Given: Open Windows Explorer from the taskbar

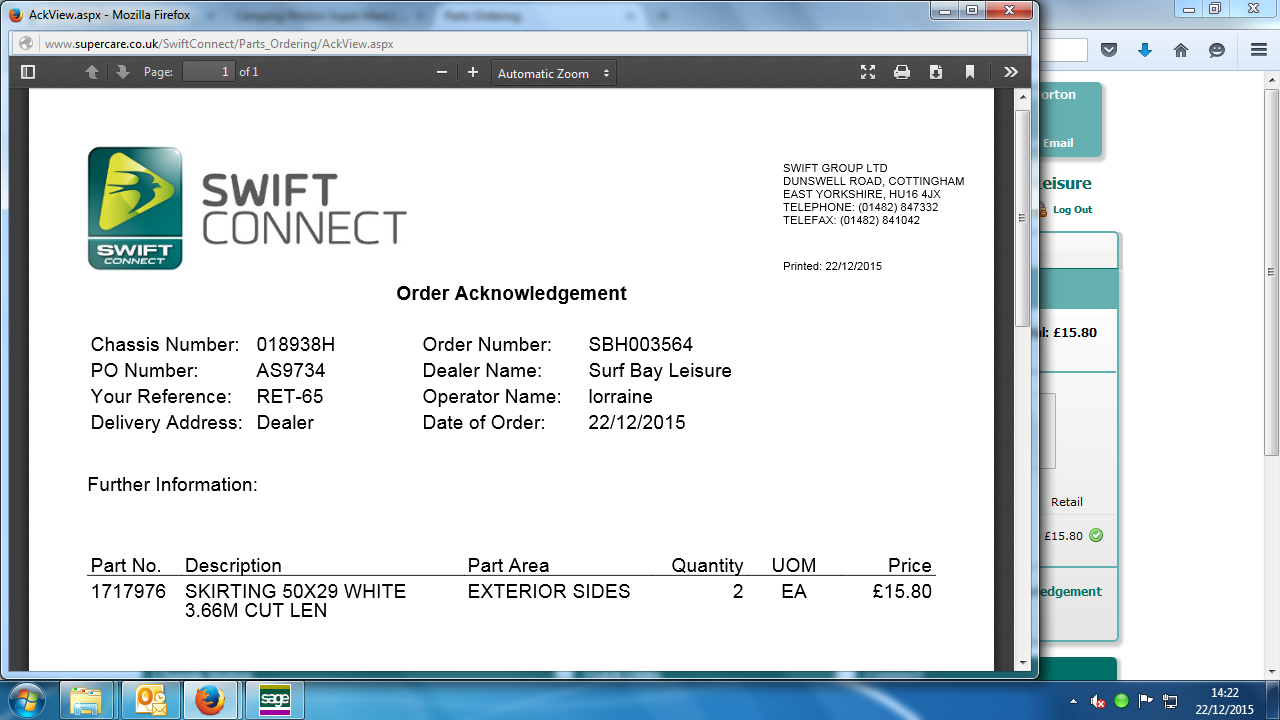Looking at the screenshot, I should 88,700.
